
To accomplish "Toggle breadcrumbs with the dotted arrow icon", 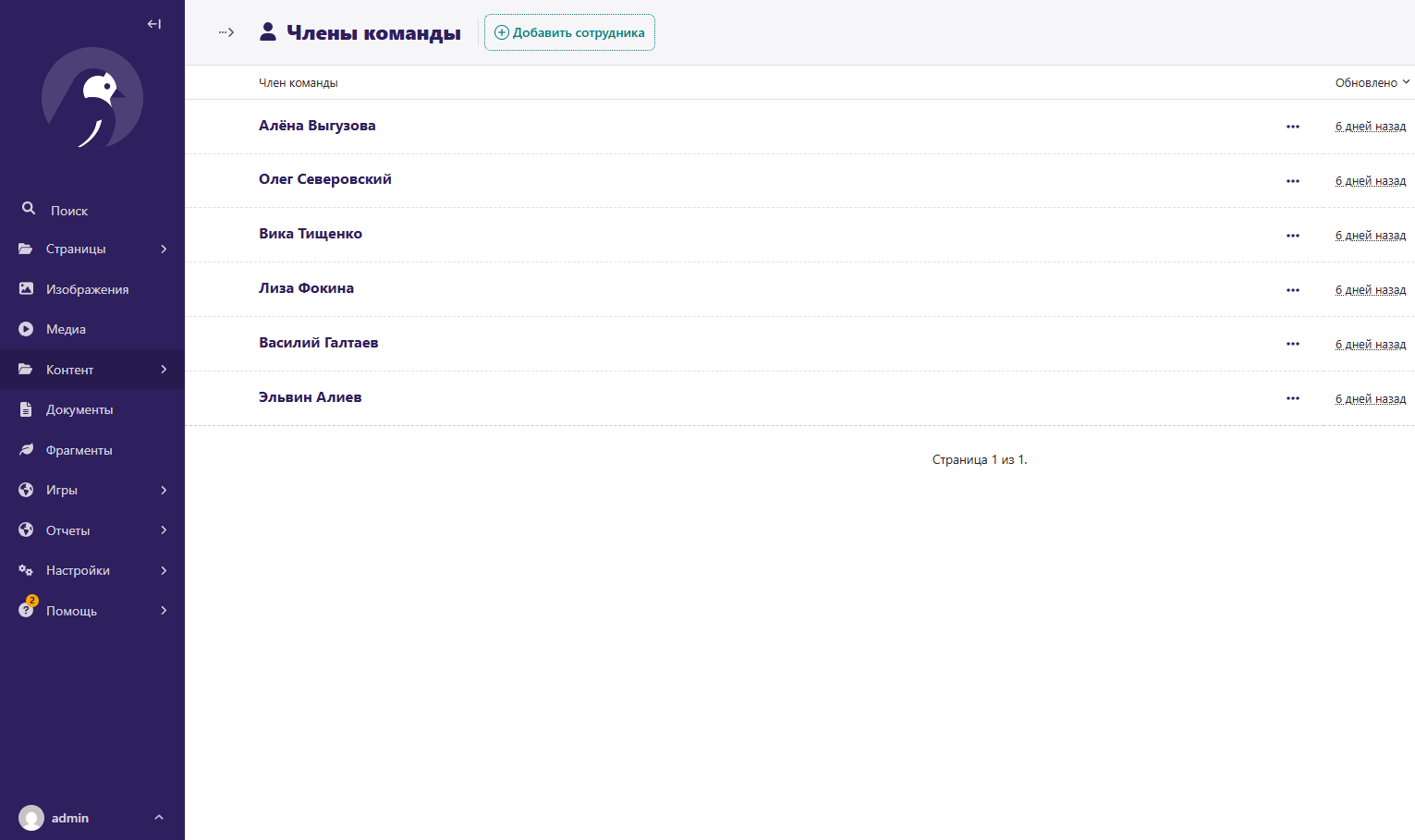I will click(x=226, y=32).
